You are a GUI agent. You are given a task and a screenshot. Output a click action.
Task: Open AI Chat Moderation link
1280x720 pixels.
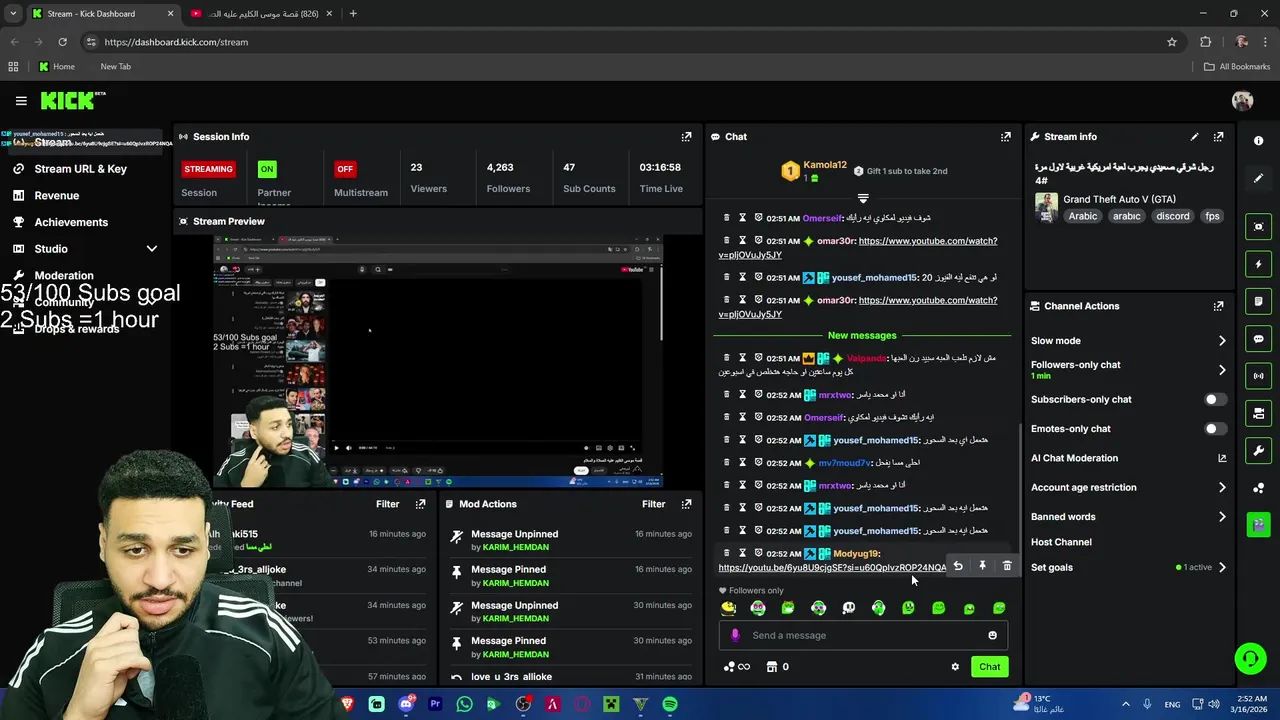coord(1128,458)
